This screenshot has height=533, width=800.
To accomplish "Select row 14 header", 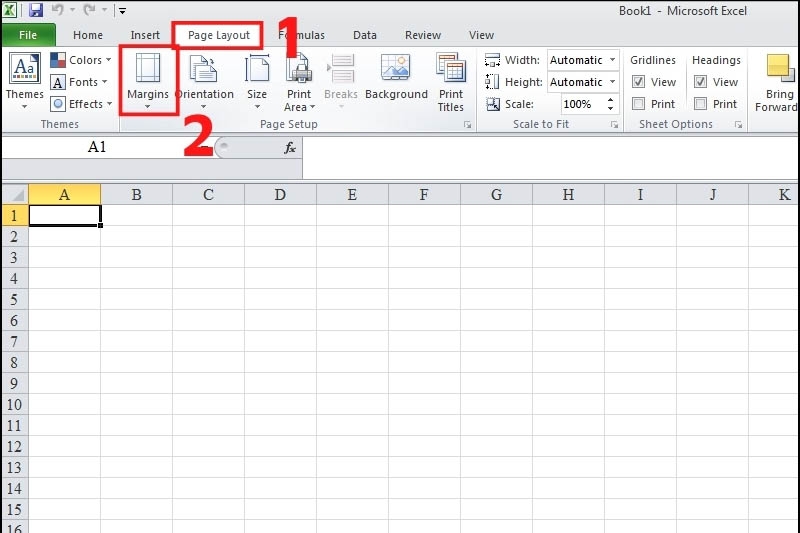I will (15, 488).
